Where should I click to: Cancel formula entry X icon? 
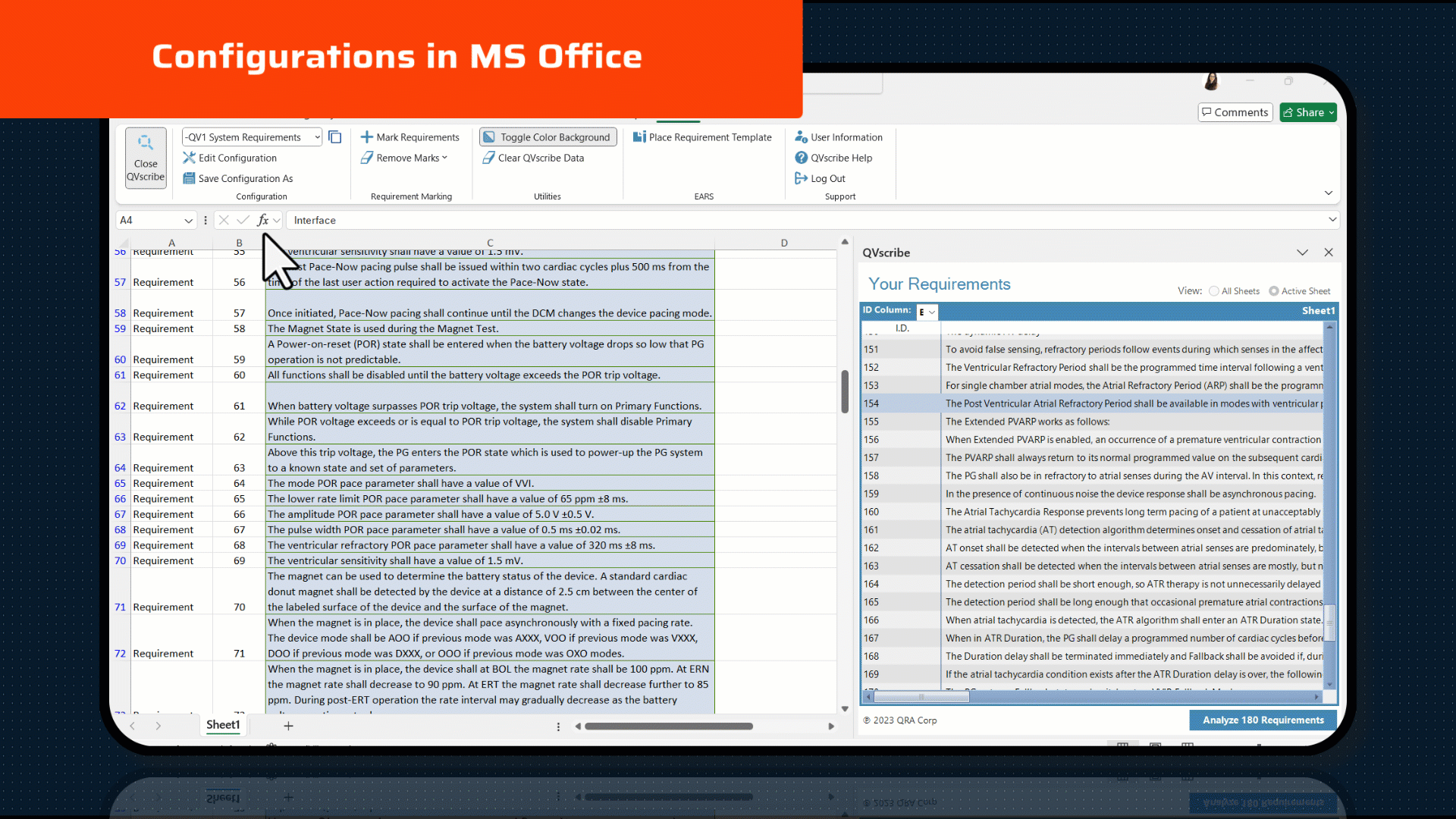[x=223, y=220]
